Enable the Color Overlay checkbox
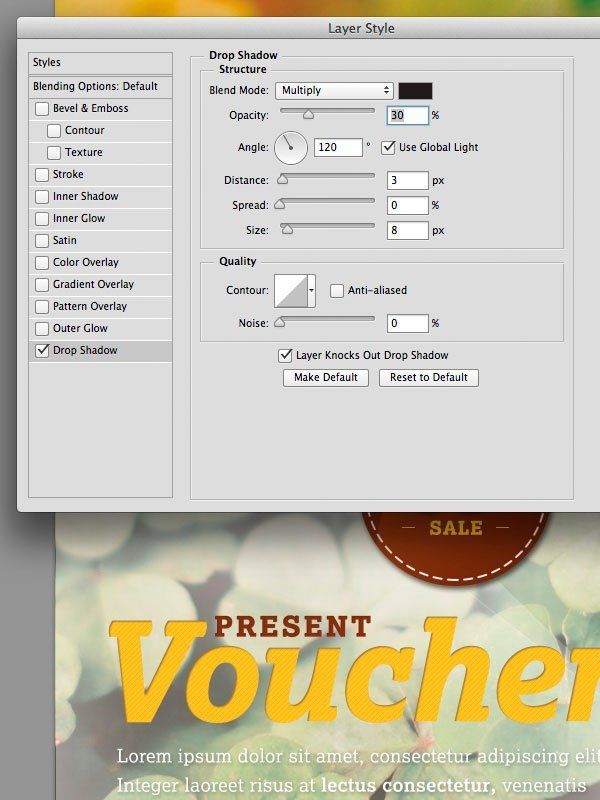This screenshot has width=600, height=800. pos(42,262)
